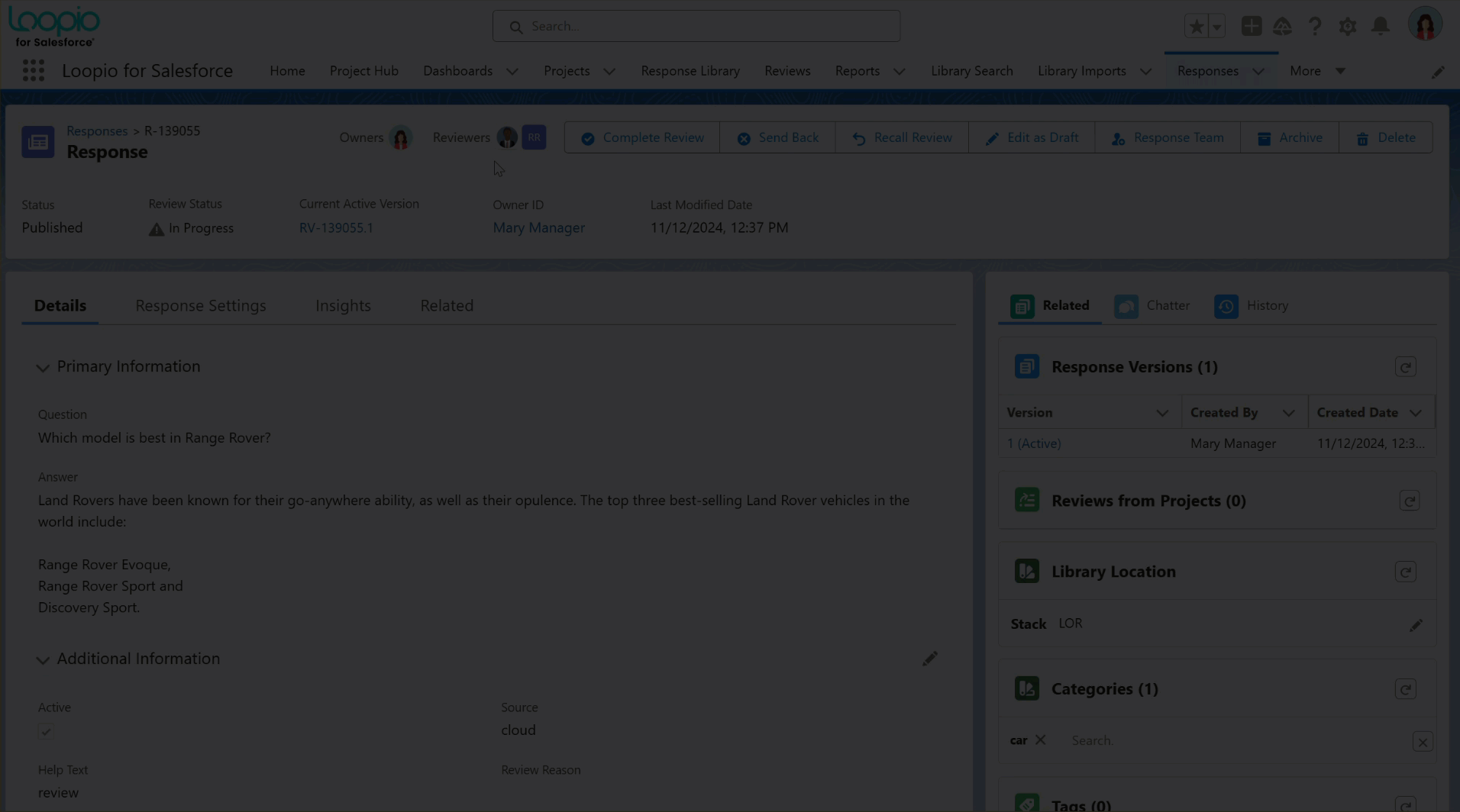This screenshot has width=1460, height=812.
Task: Go to the Home tab
Action: click(x=287, y=71)
